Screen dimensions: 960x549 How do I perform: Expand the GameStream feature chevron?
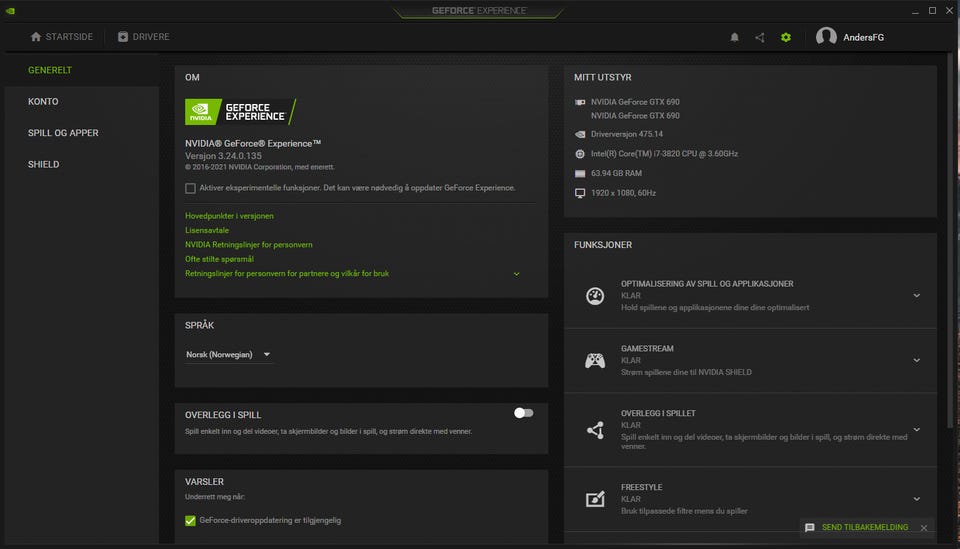tap(917, 360)
